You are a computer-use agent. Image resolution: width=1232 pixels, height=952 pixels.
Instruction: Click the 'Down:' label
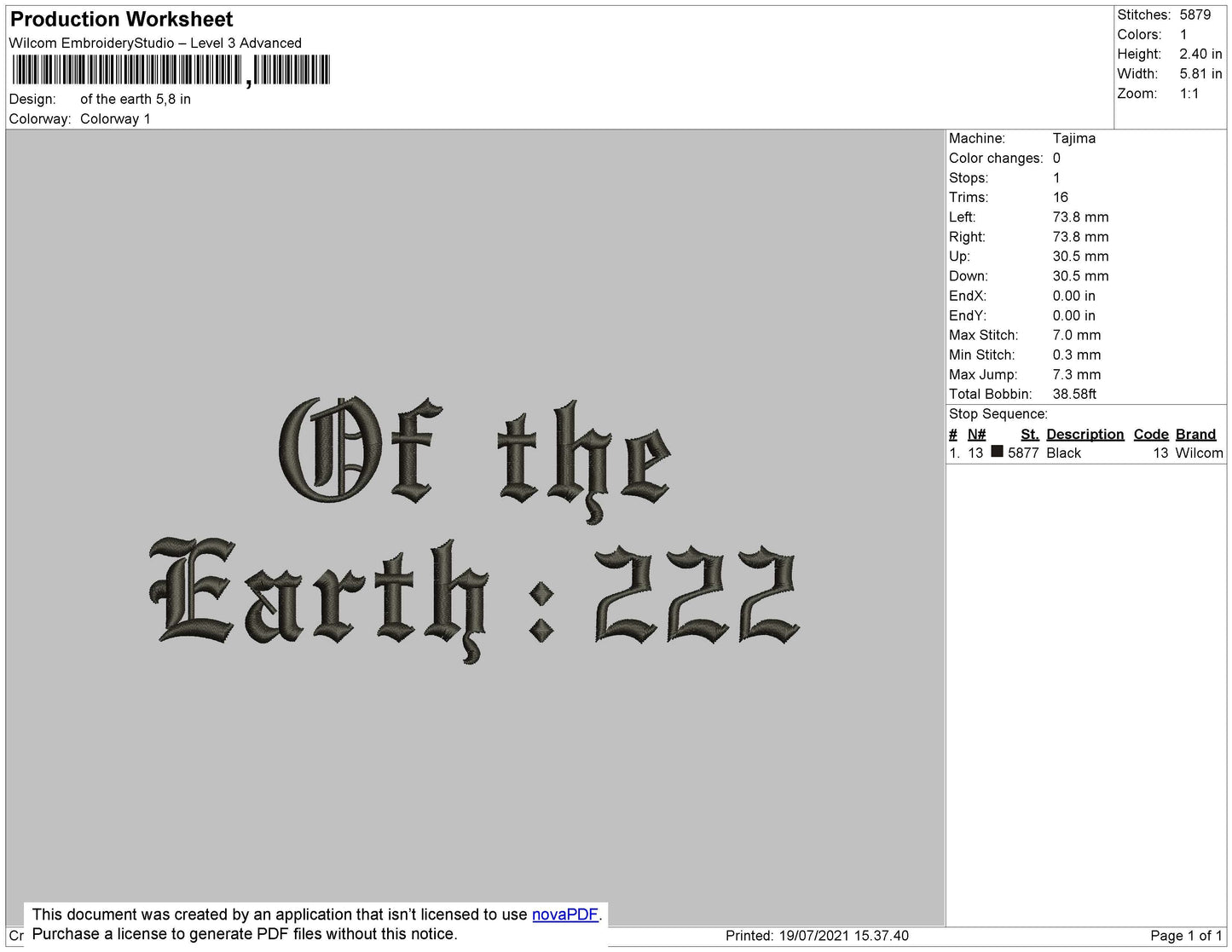pyautogui.click(x=969, y=276)
